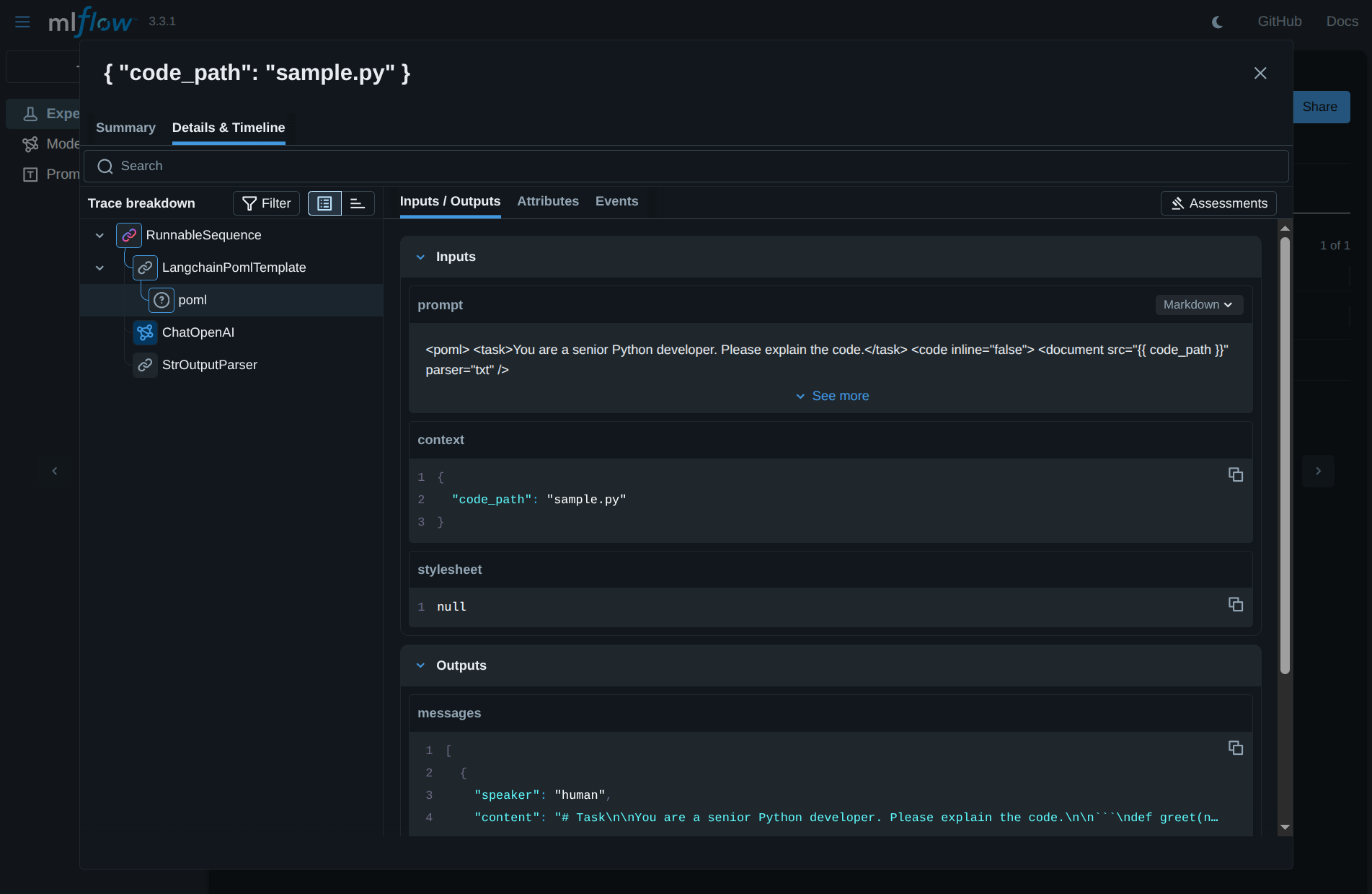Screen dimensions: 1372x894
Task: Click the Share button
Action: [x=1321, y=107]
